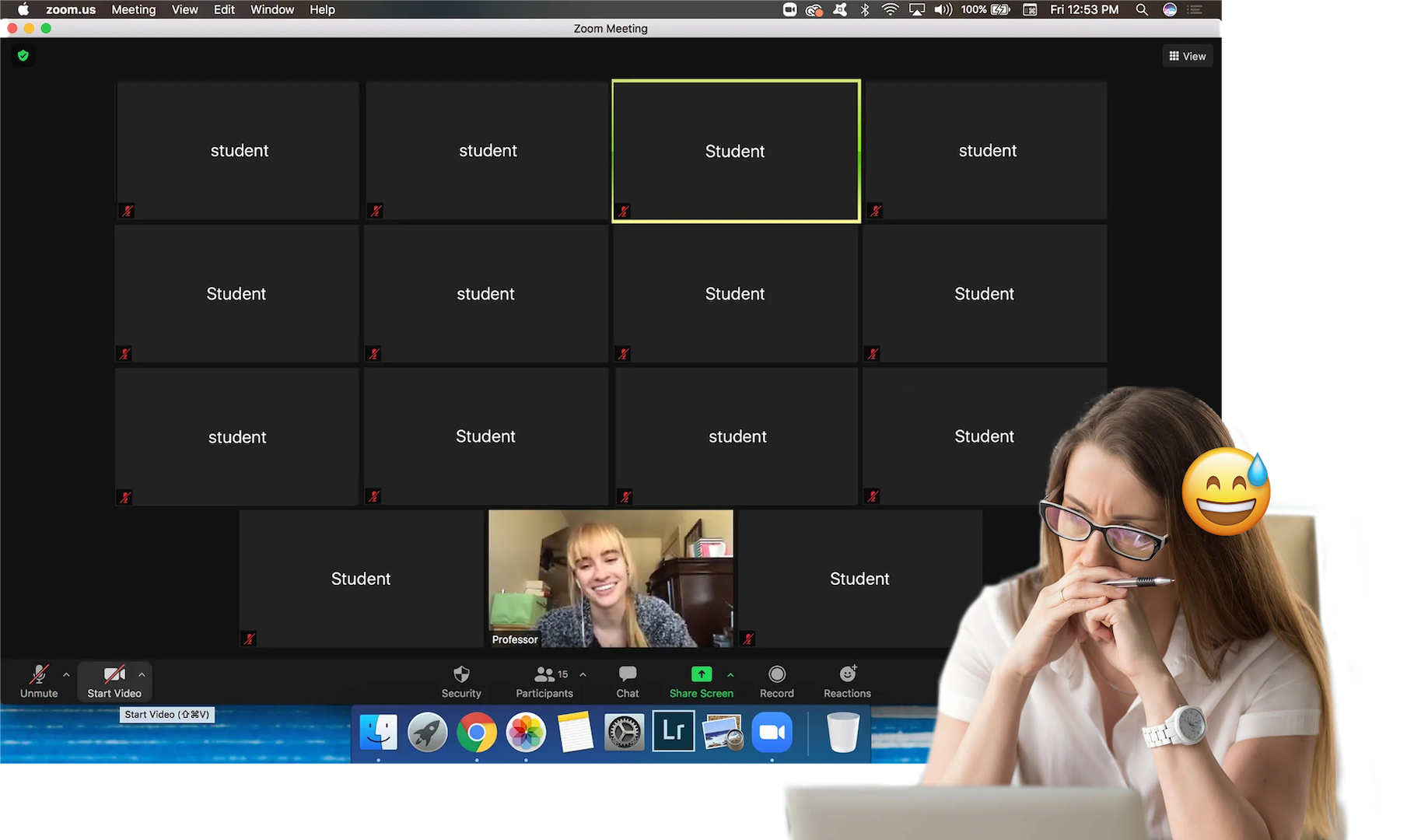The width and height of the screenshot is (1428, 840).
Task: Click the green encryption shield icon
Action: pos(23,55)
